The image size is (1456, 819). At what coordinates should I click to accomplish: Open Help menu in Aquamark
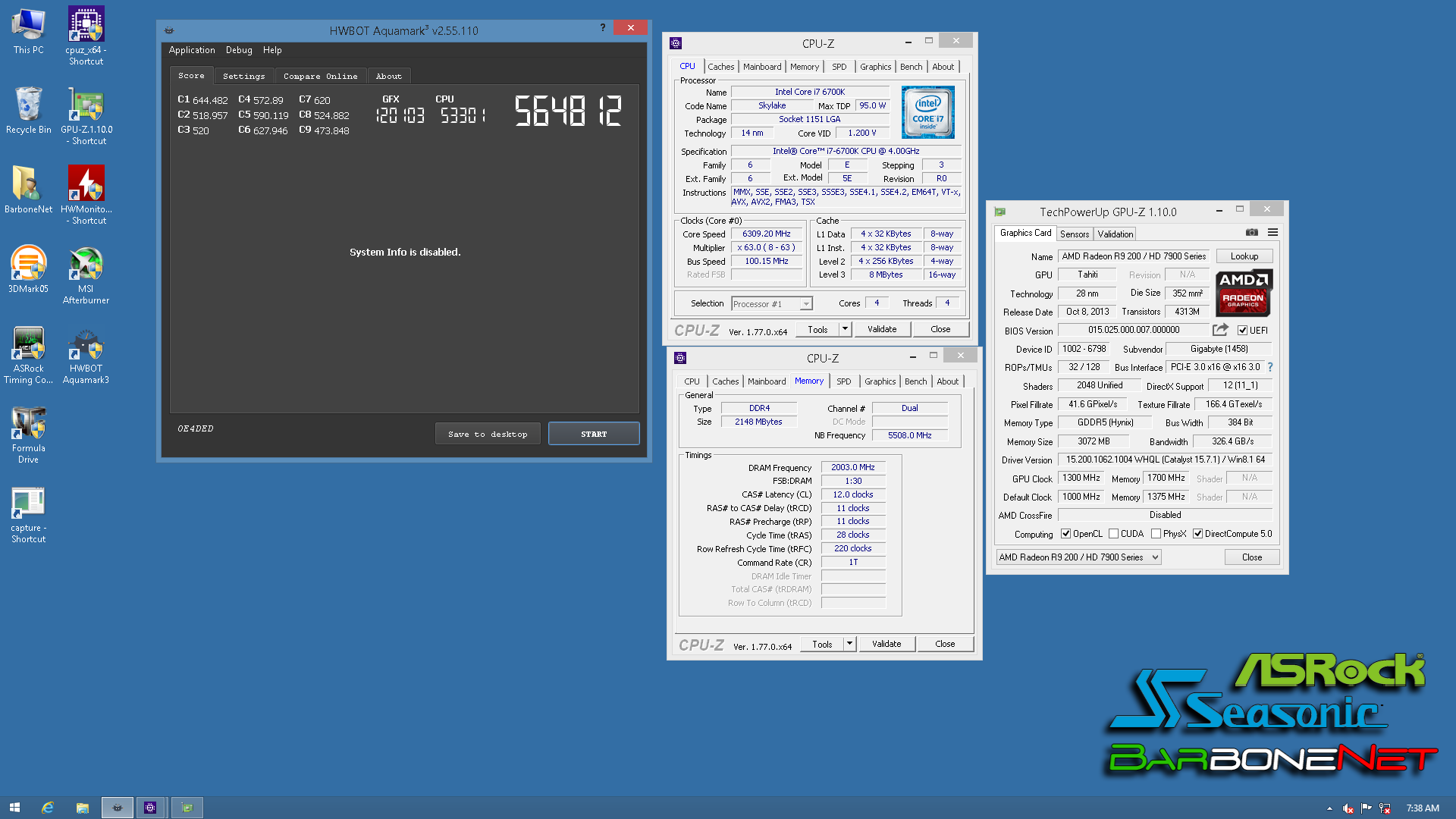272,50
